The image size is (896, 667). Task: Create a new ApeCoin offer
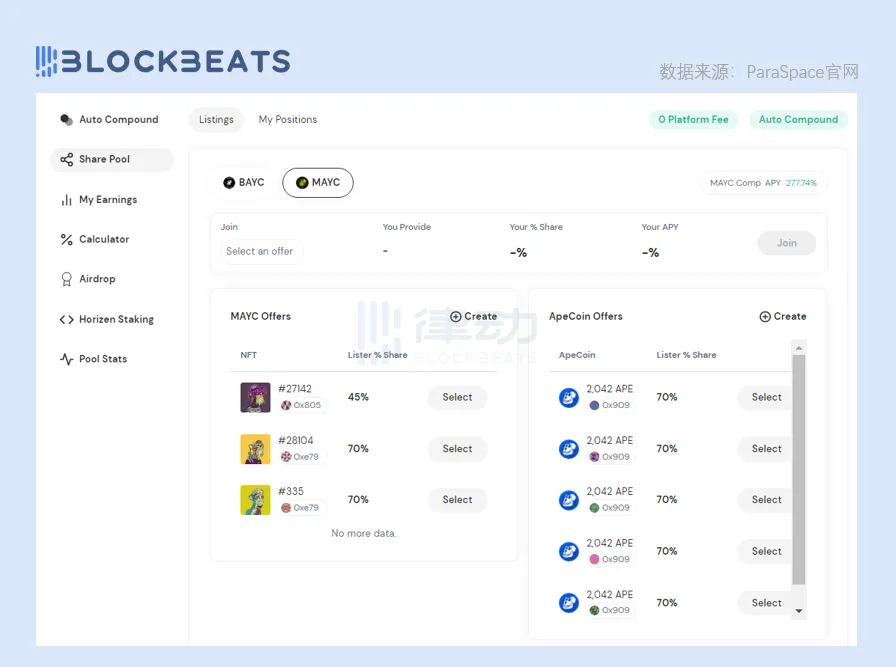click(782, 317)
